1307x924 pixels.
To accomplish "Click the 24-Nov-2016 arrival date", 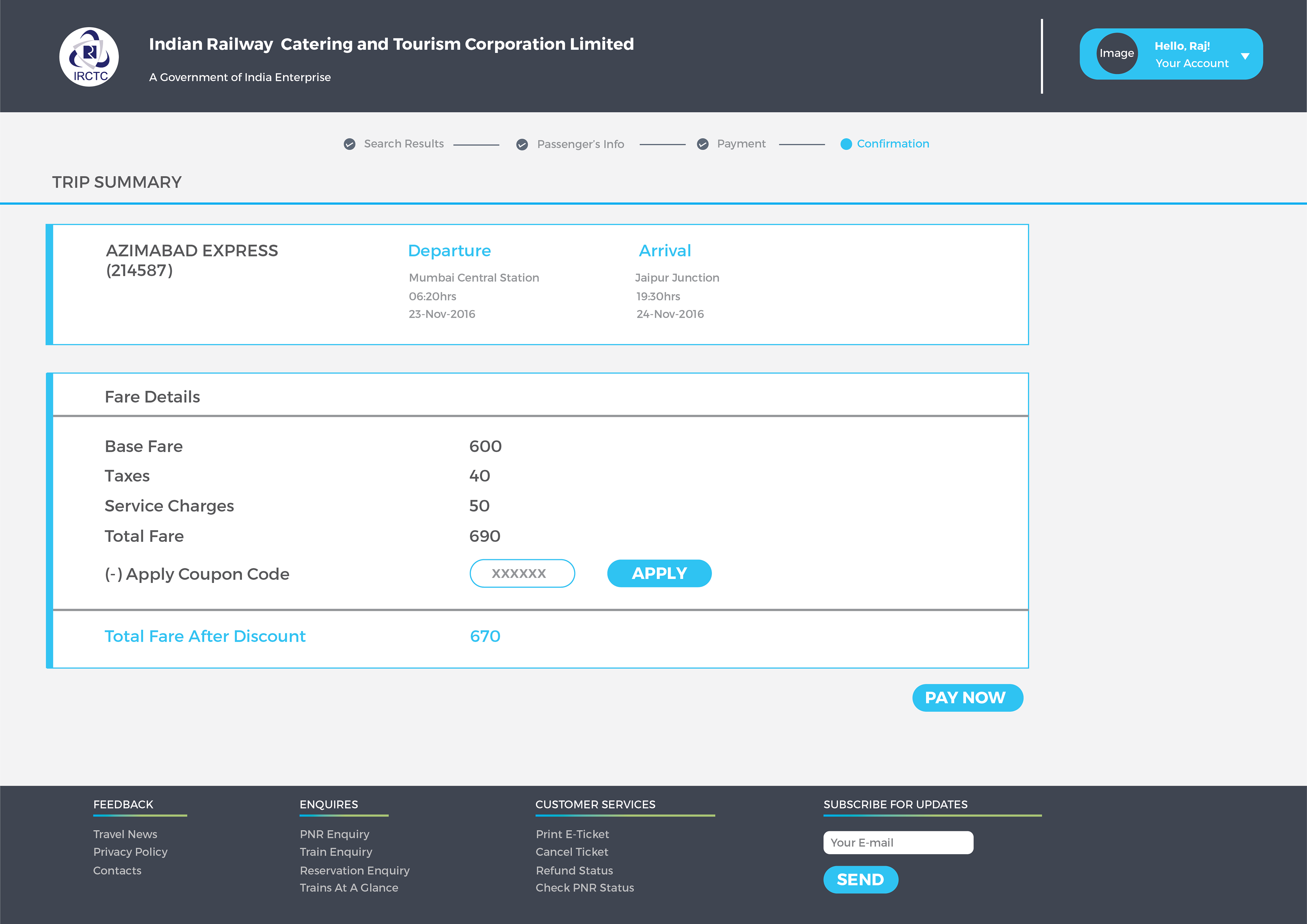I will 670,314.
